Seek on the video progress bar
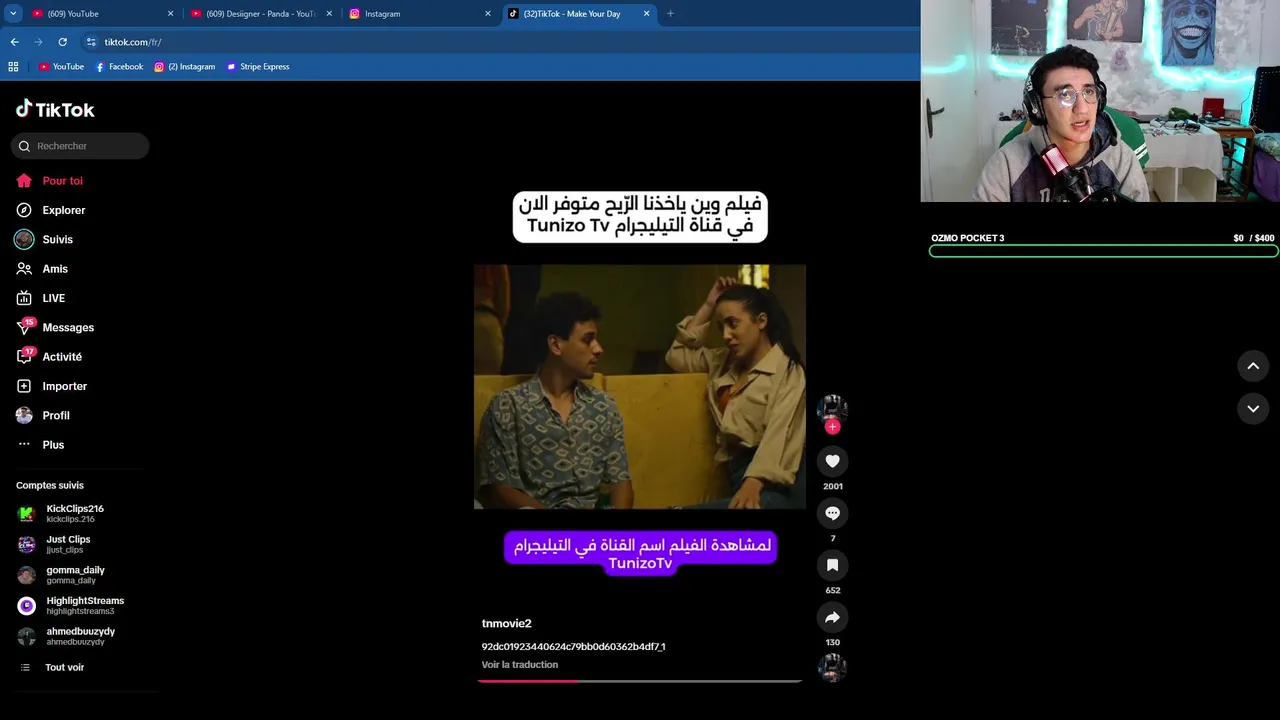 pyautogui.click(x=640, y=681)
